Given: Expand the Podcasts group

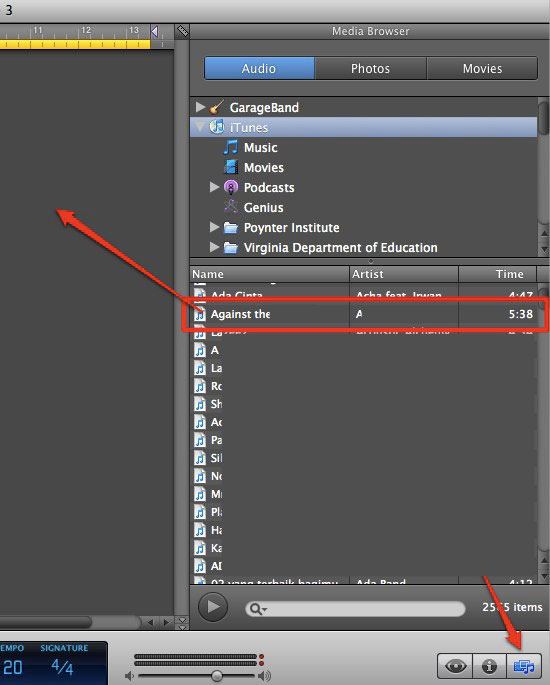Looking at the screenshot, I should click(x=214, y=187).
